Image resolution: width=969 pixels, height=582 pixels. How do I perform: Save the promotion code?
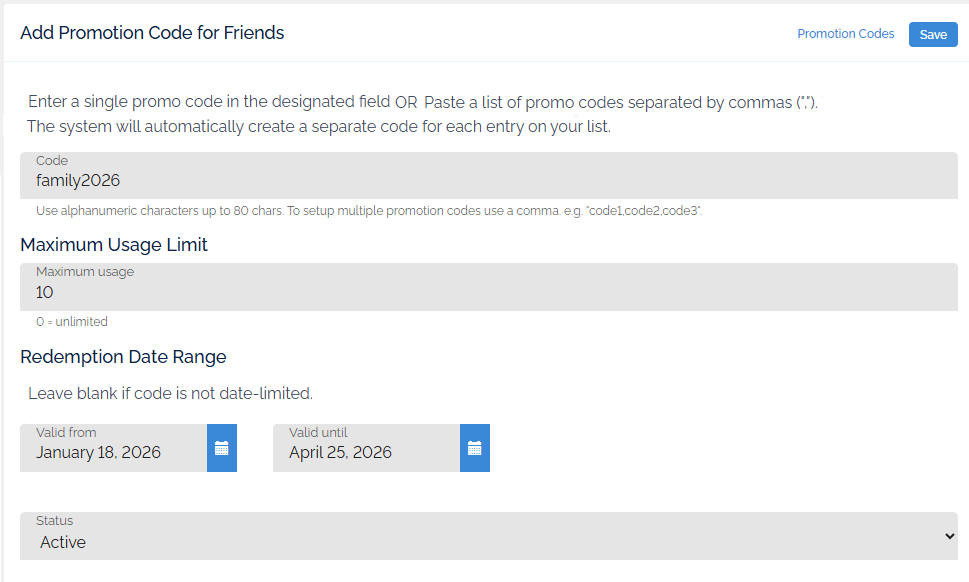click(932, 35)
